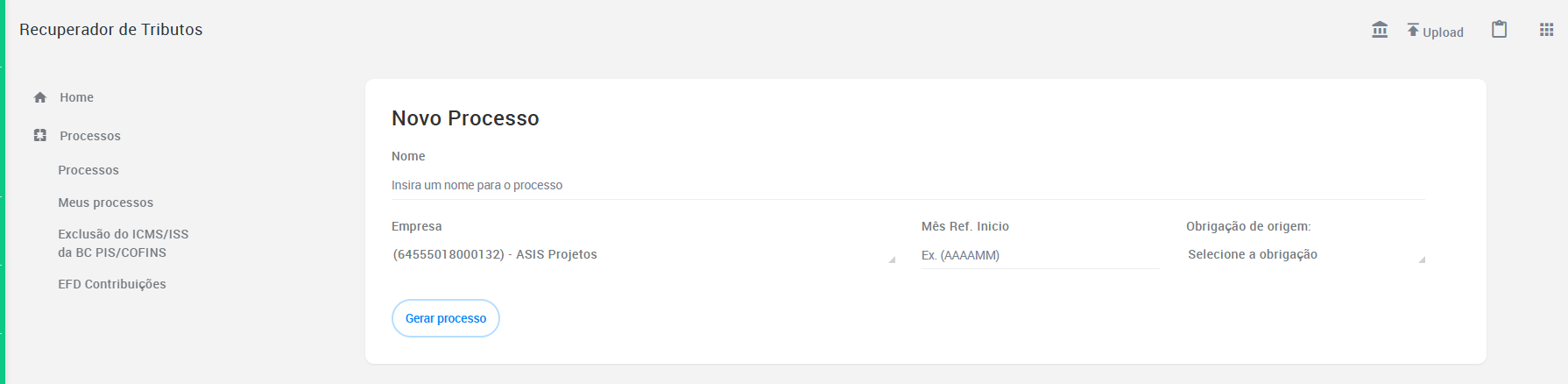Click the Recuperador de Tributos title
1568x384 pixels.
tap(110, 29)
